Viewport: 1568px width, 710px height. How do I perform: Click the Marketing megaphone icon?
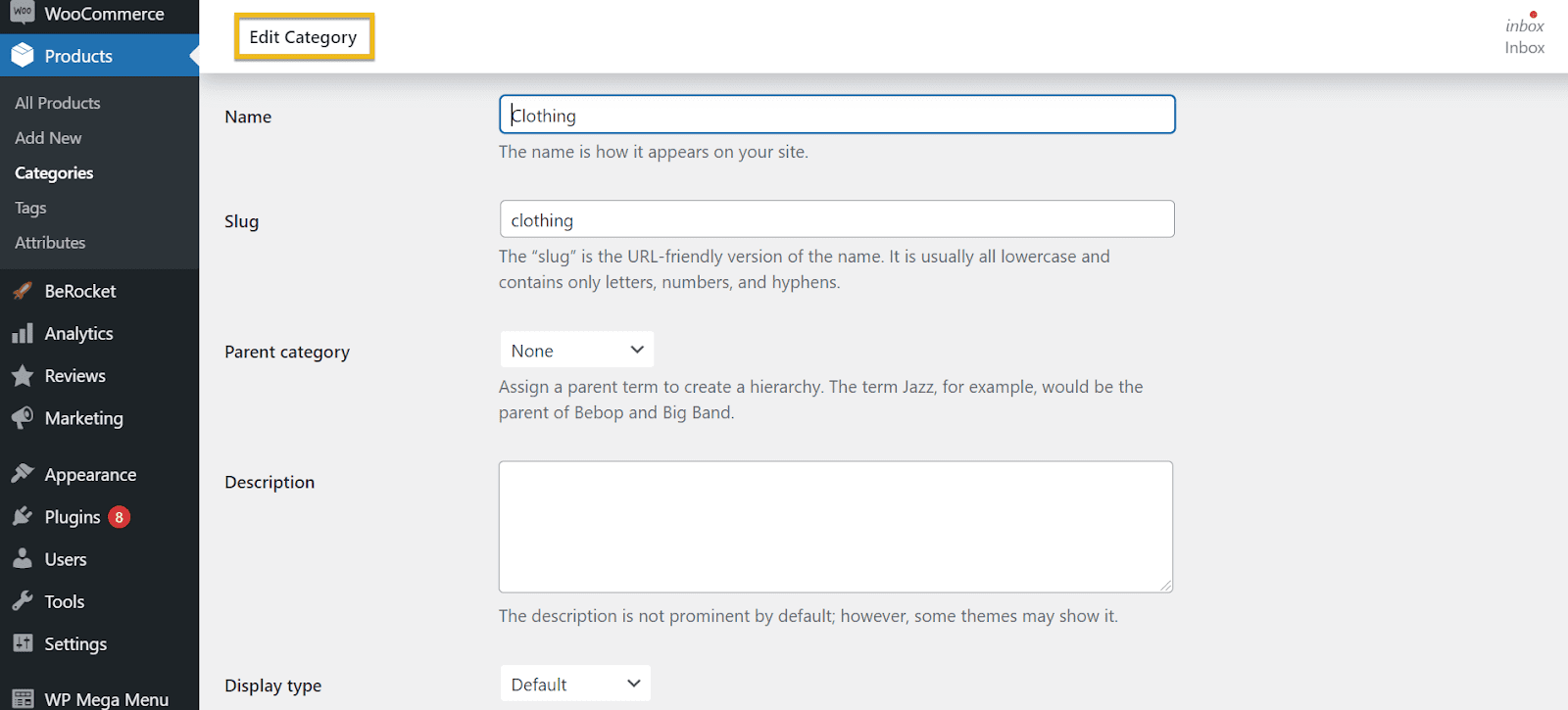point(23,418)
